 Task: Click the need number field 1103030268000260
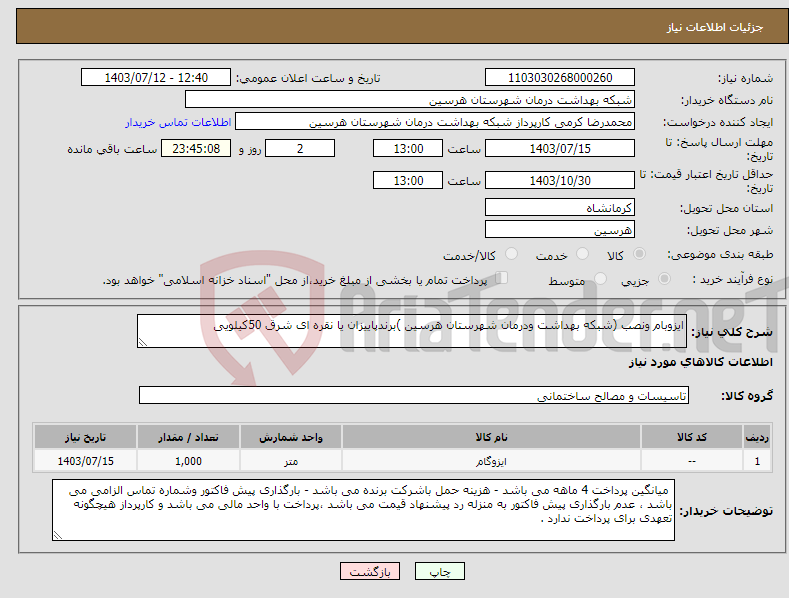coord(560,78)
